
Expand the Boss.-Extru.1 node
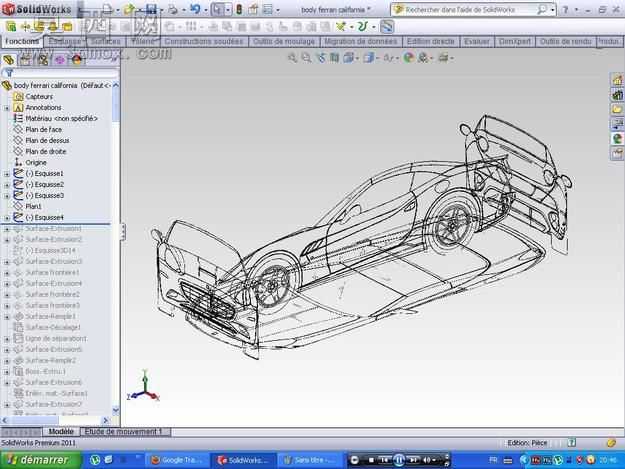coord(6,372)
